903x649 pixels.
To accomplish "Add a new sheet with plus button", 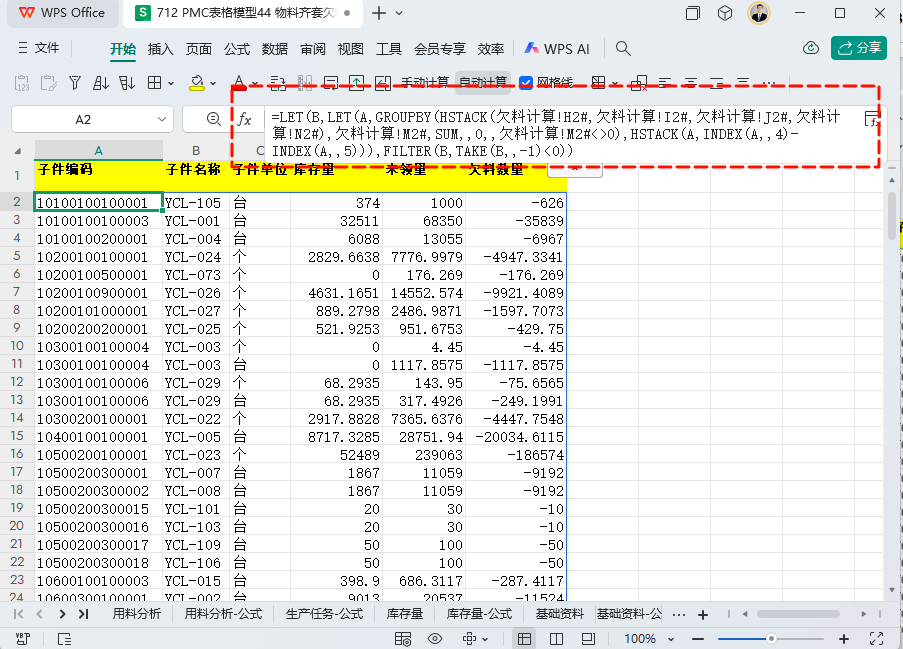I will [703, 614].
